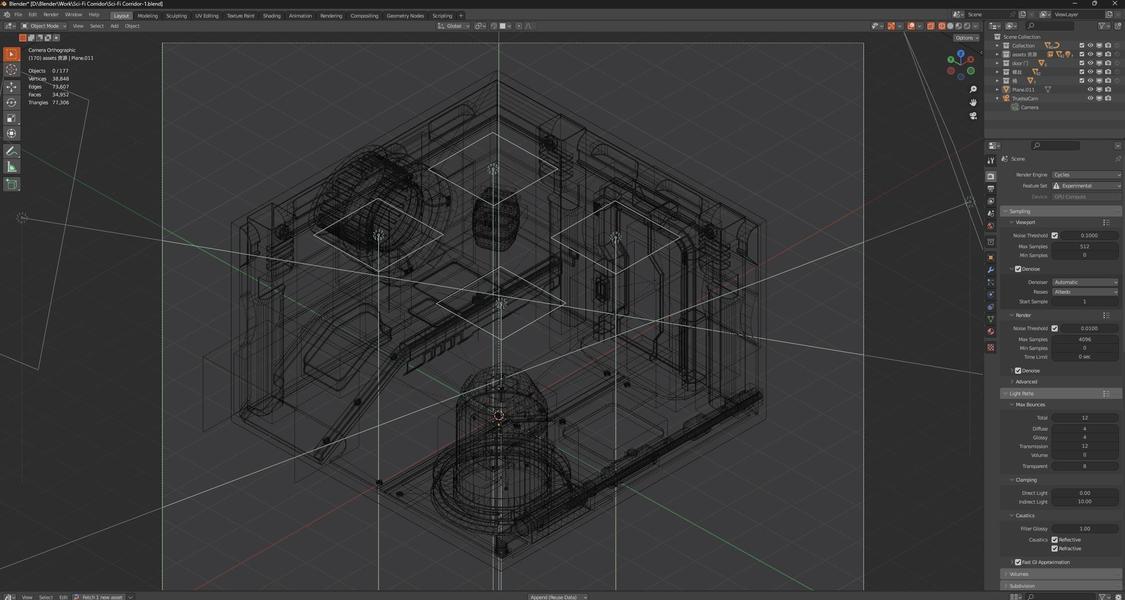The image size is (1125, 600).
Task: Open the viewport Object menu
Action: (x=133, y=26)
